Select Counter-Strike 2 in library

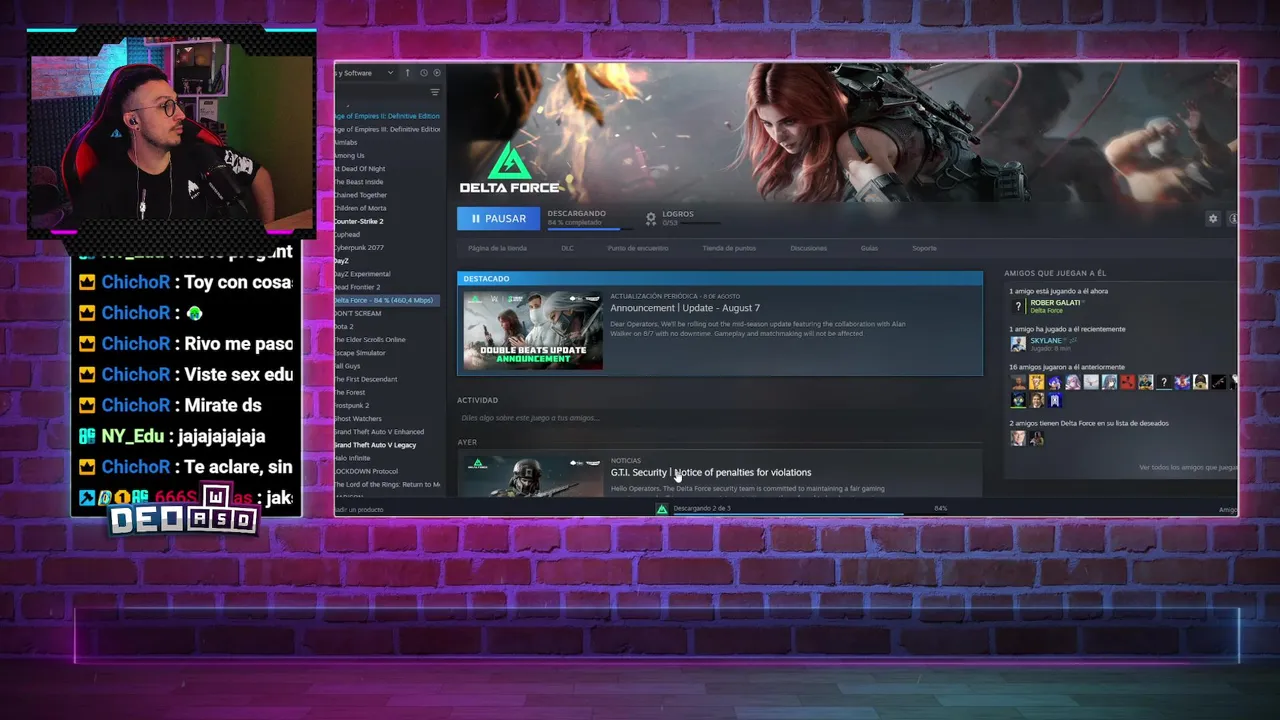[x=359, y=221]
